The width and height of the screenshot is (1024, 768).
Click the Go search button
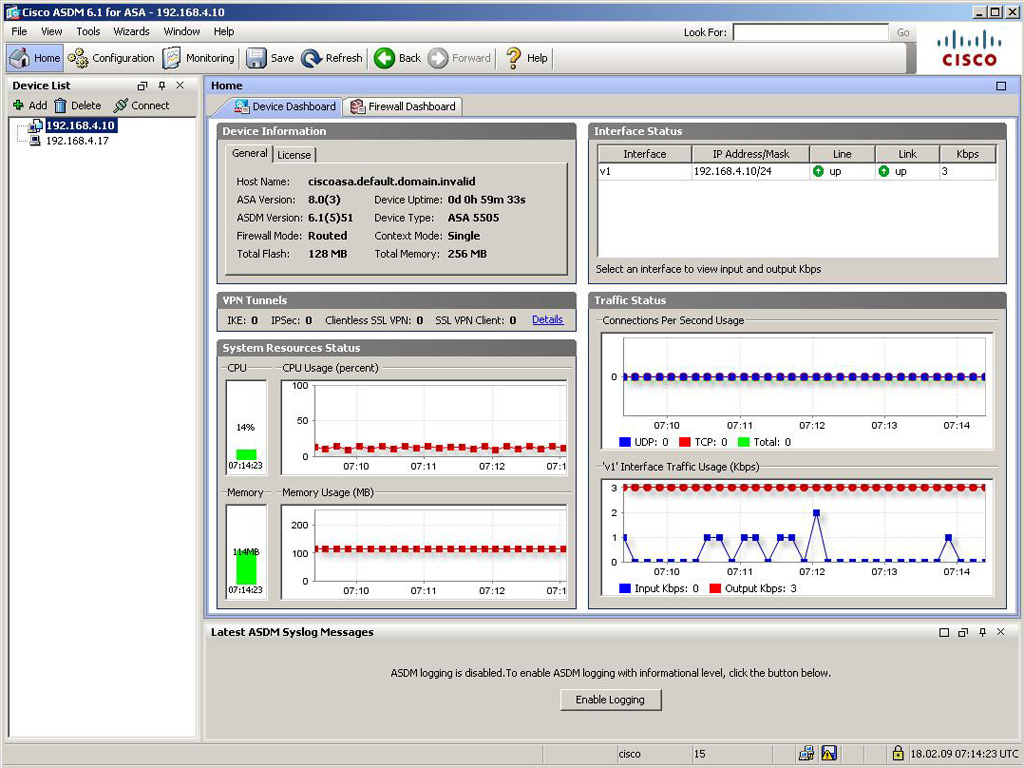(x=903, y=32)
